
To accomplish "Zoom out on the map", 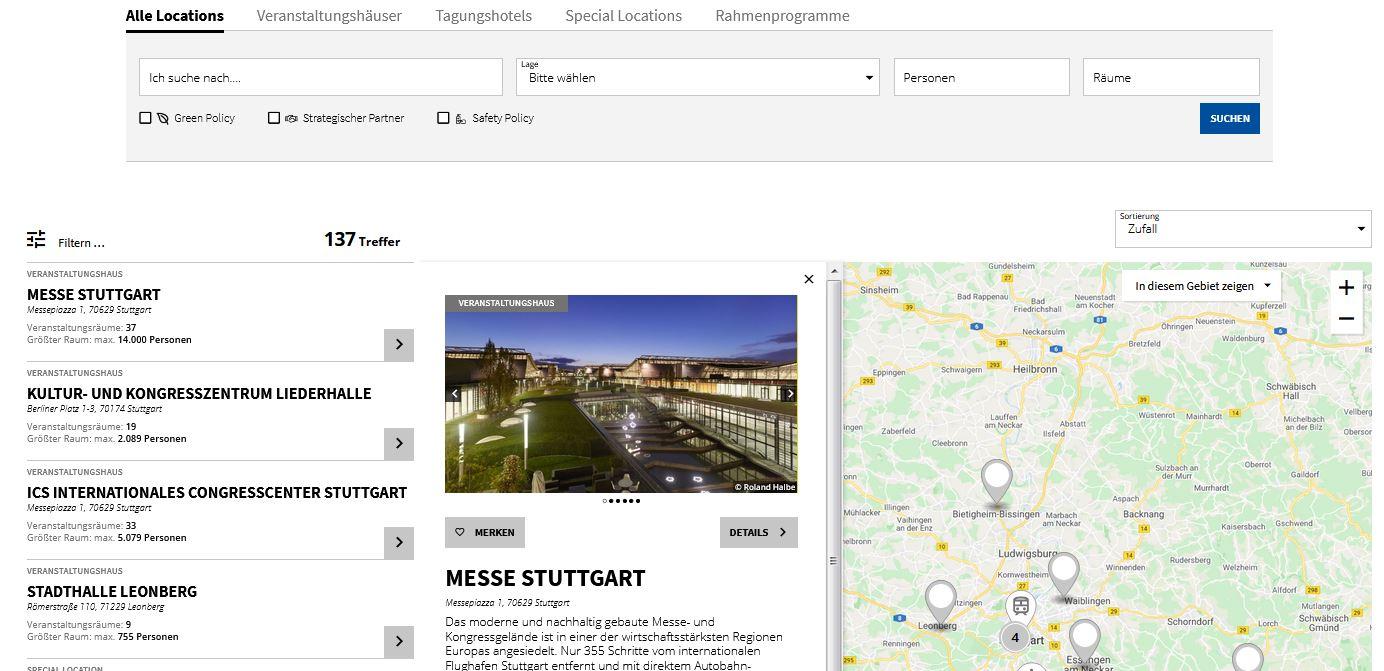I will [1346, 319].
